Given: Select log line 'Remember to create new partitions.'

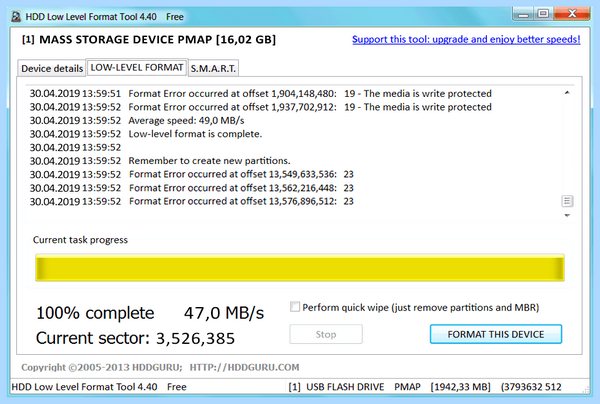Looking at the screenshot, I should point(160,161).
